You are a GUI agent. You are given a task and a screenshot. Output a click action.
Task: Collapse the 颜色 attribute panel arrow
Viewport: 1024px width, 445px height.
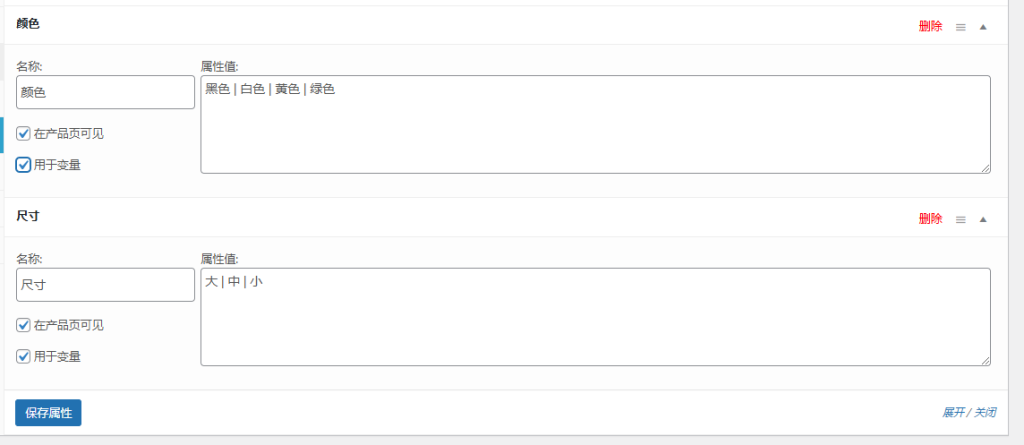coord(983,27)
